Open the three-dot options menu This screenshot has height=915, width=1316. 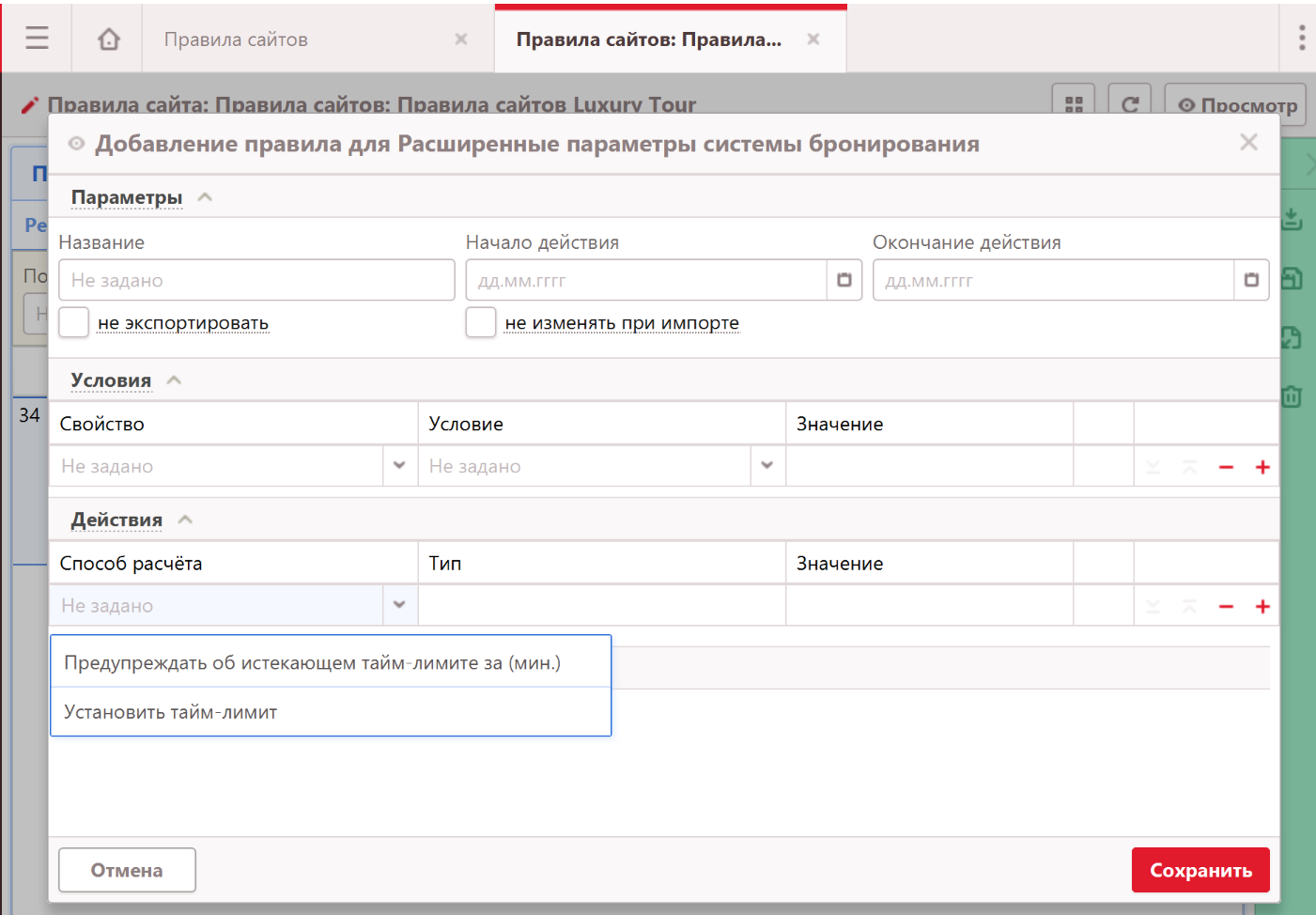(x=1301, y=39)
